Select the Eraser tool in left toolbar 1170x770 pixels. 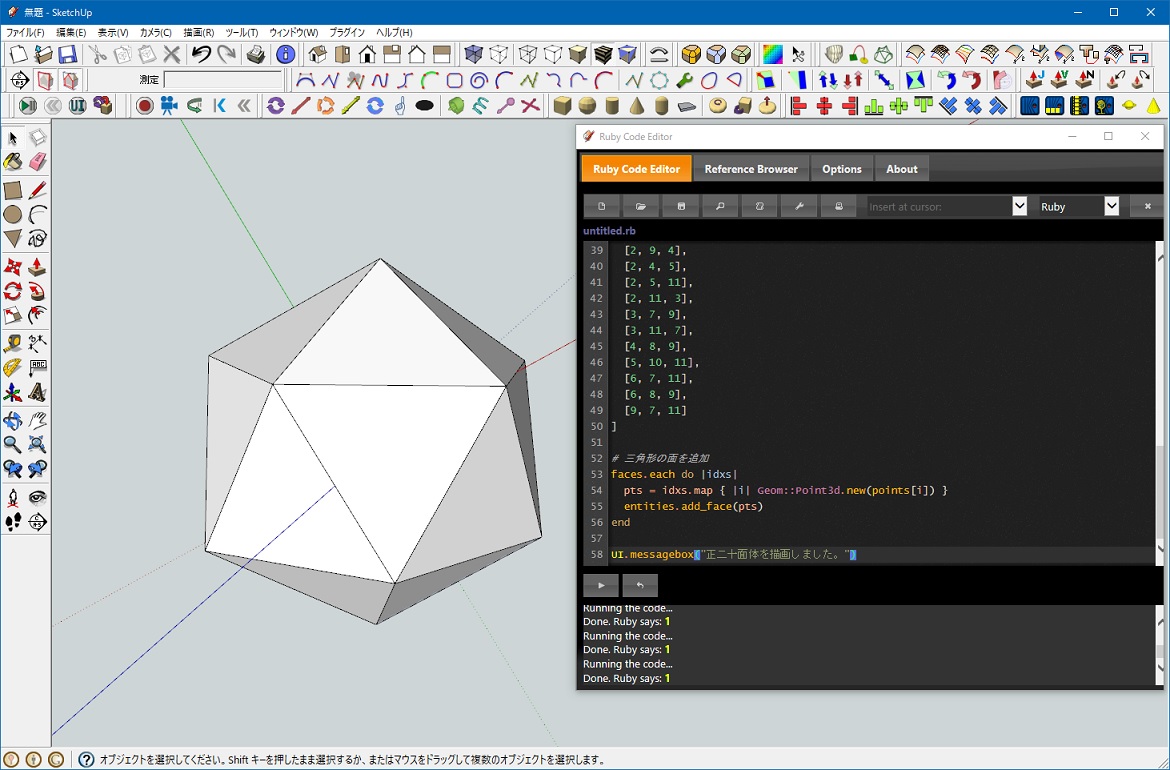pos(38,162)
